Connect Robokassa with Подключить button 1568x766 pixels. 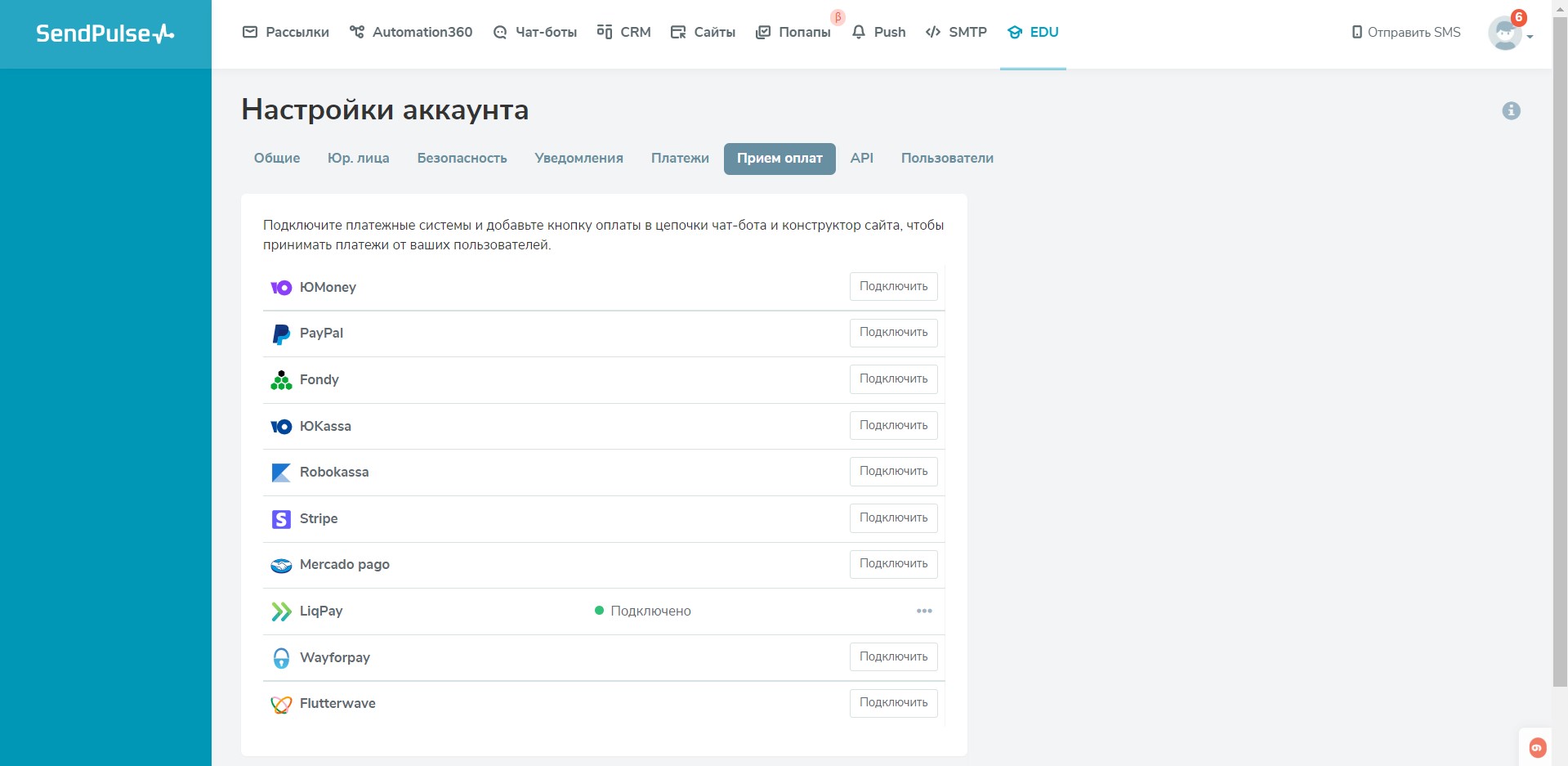(x=894, y=472)
